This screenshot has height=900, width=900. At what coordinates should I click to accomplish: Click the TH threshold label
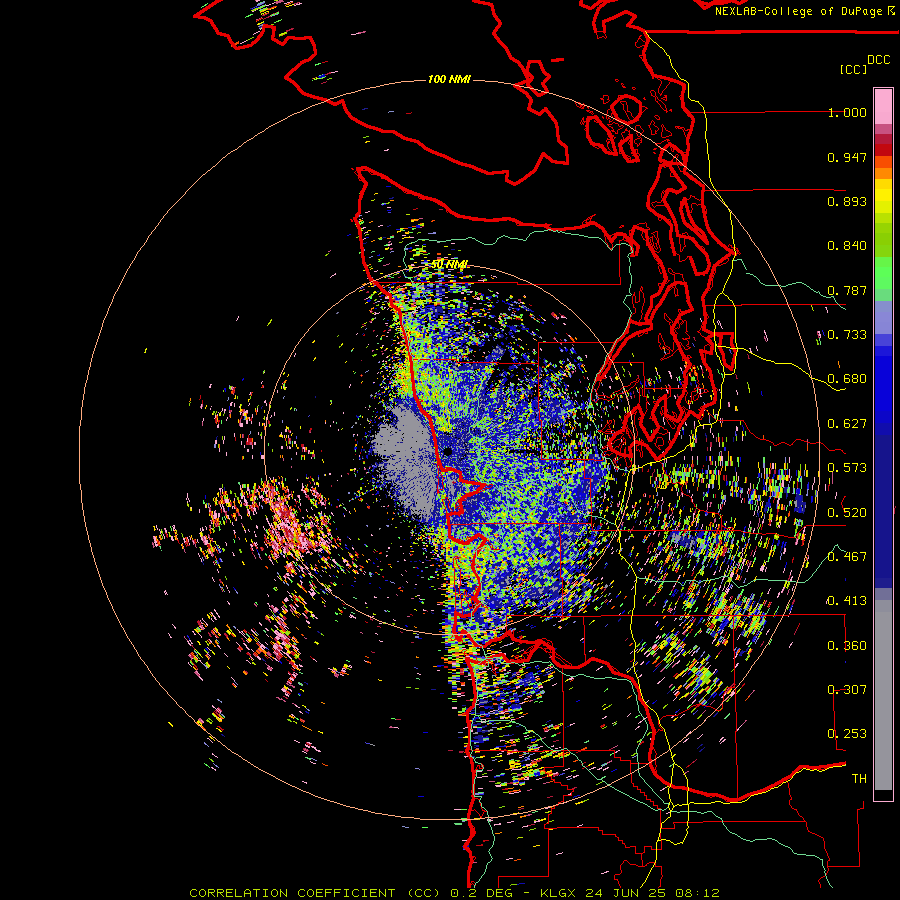[x=859, y=778]
